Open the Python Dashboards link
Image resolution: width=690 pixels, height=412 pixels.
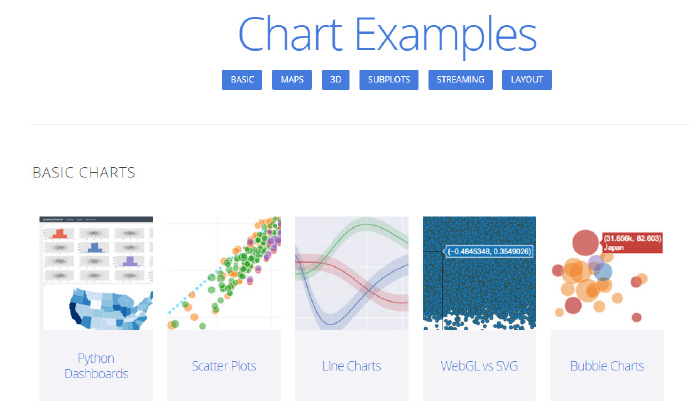(x=96, y=366)
